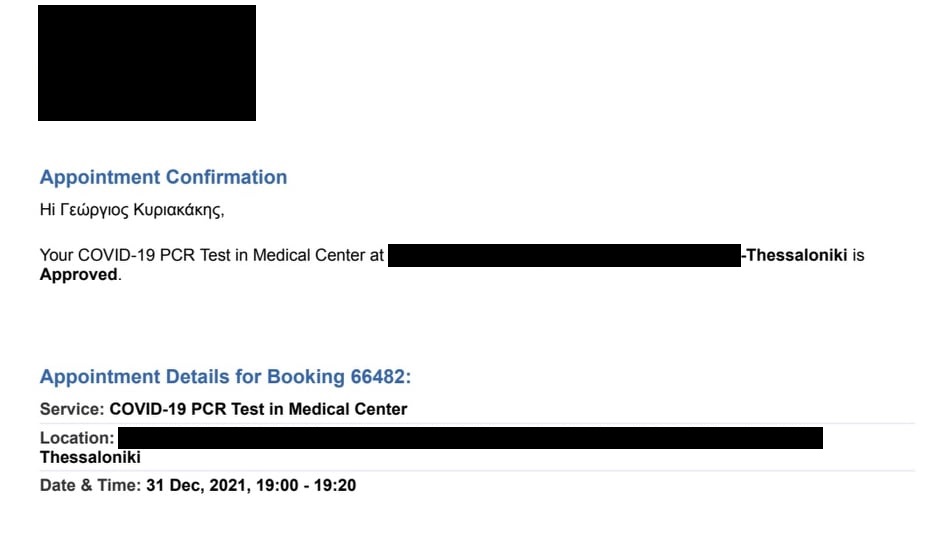Click the redacted address in the approval sentence
This screenshot has height=546, width=945.
point(563,255)
